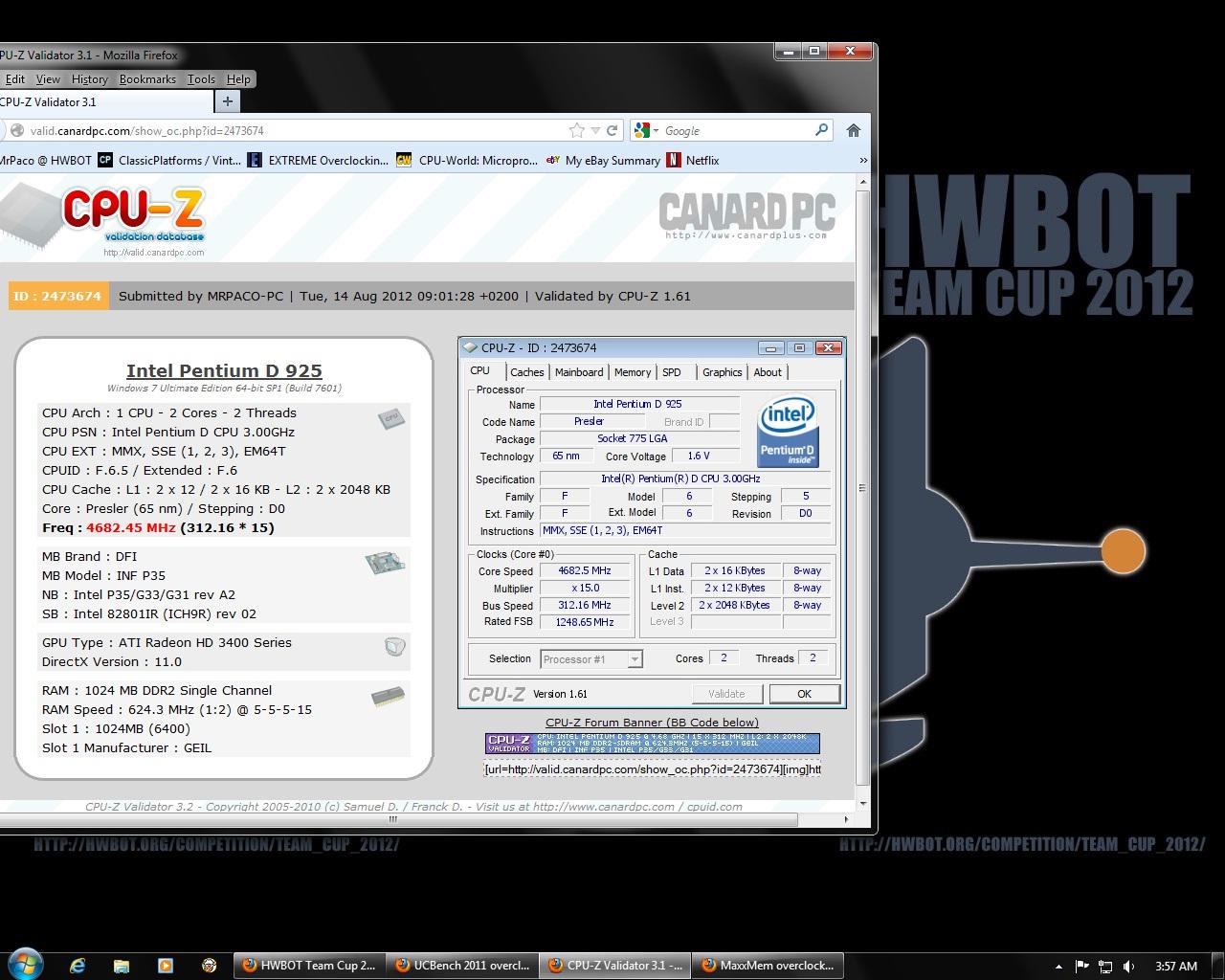Open CPU-World bookmark
The width and height of the screenshot is (1225, 980).
(x=467, y=160)
